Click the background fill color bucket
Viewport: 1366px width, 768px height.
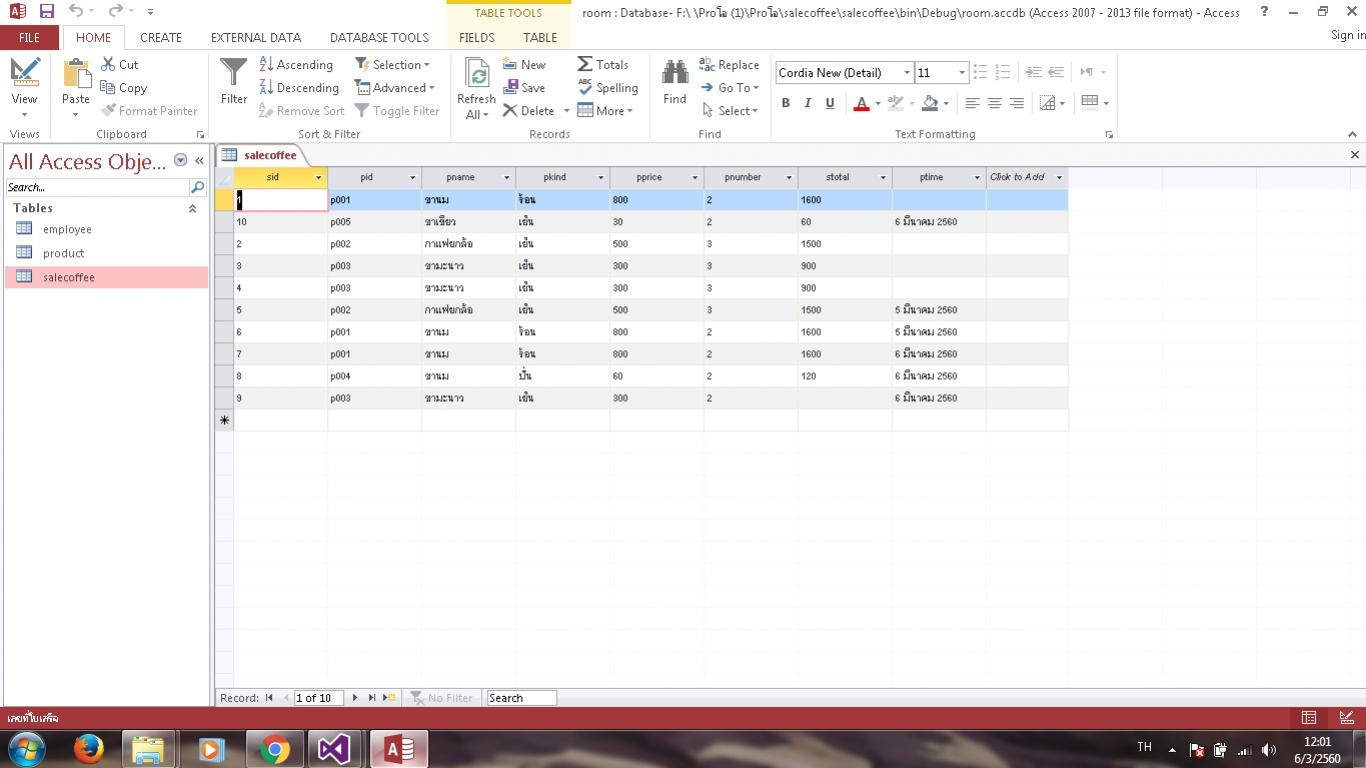tap(930, 103)
